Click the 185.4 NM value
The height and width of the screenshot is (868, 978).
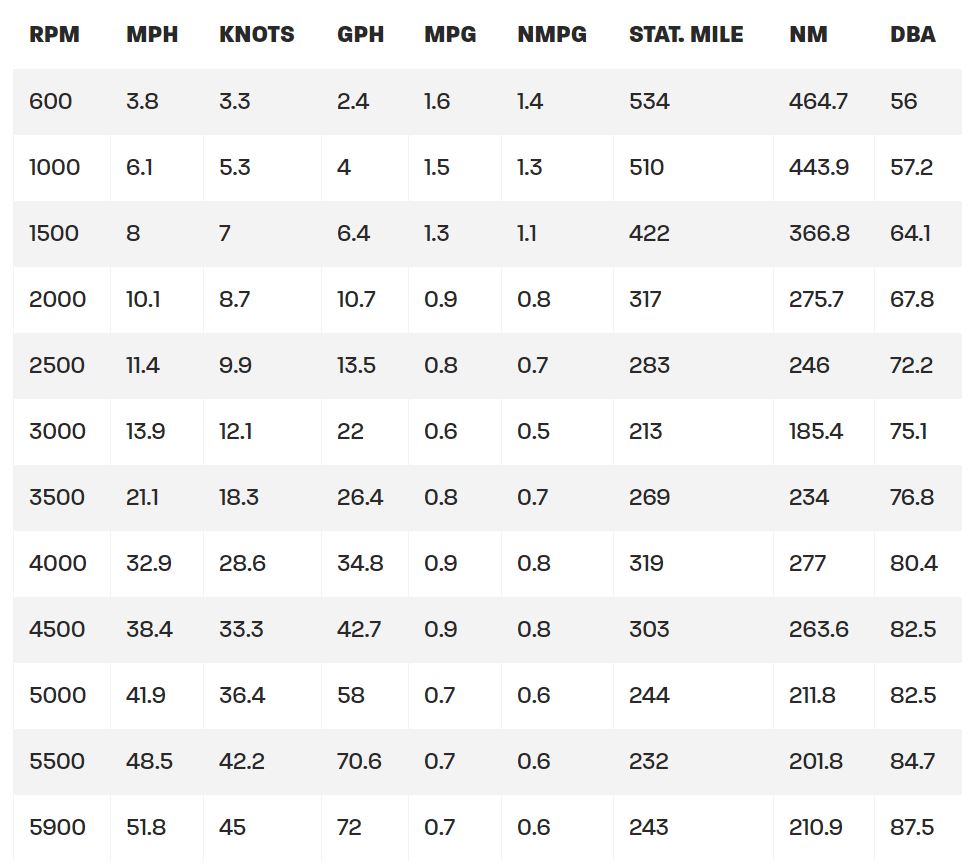[x=816, y=431]
